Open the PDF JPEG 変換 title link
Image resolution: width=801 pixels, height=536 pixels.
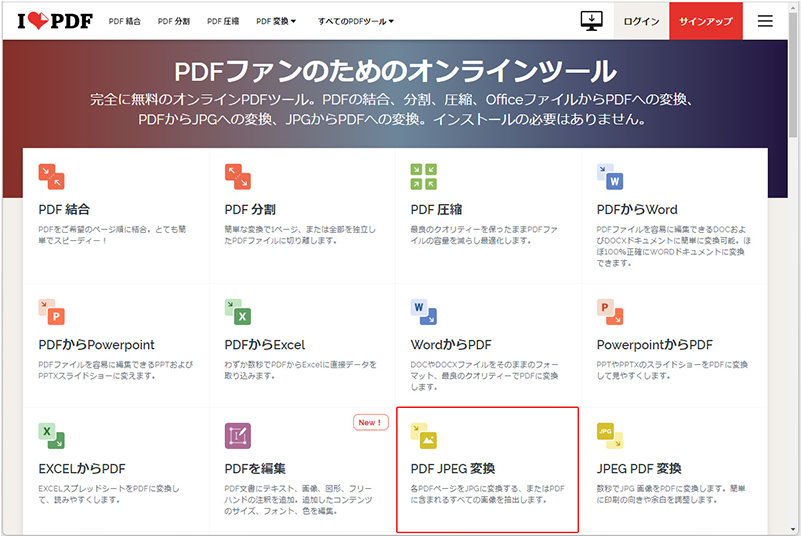pos(453,469)
